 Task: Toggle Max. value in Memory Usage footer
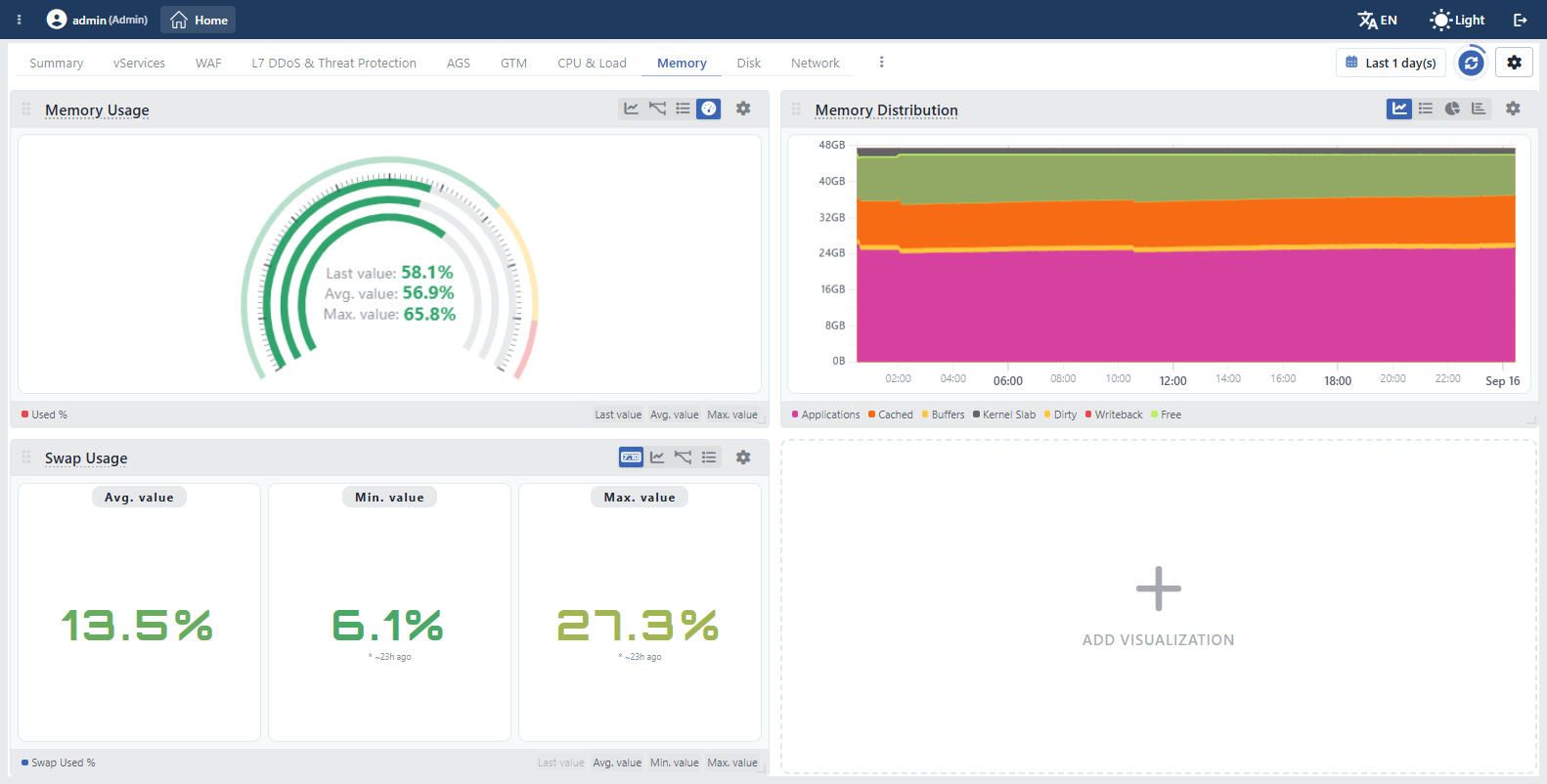pyautogui.click(x=732, y=414)
